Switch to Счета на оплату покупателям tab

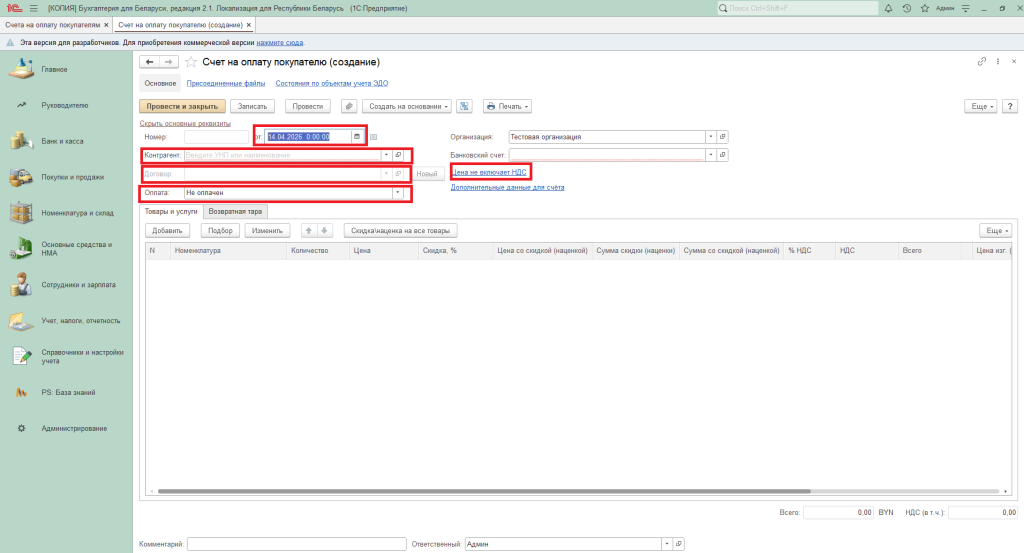(x=52, y=24)
